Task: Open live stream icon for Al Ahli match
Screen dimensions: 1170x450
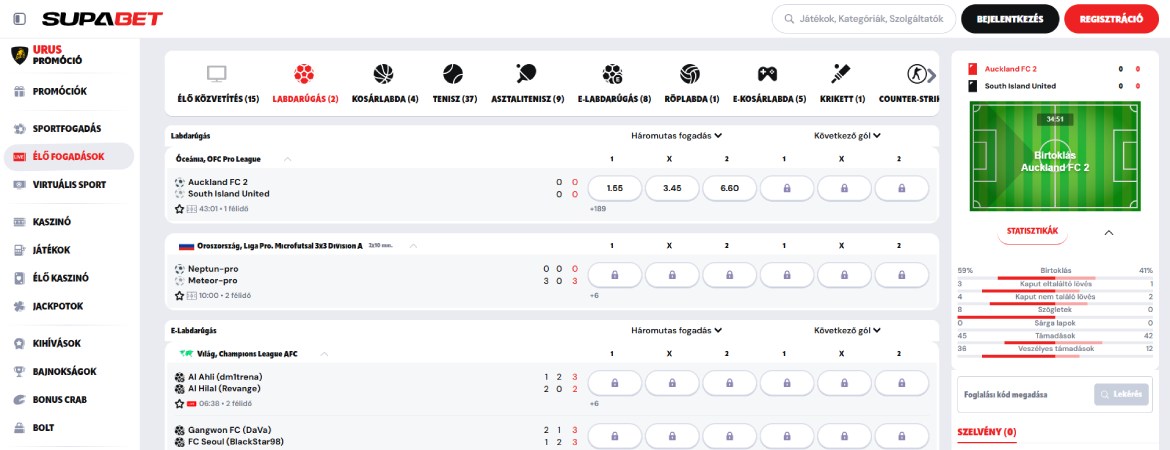Action: (192, 404)
